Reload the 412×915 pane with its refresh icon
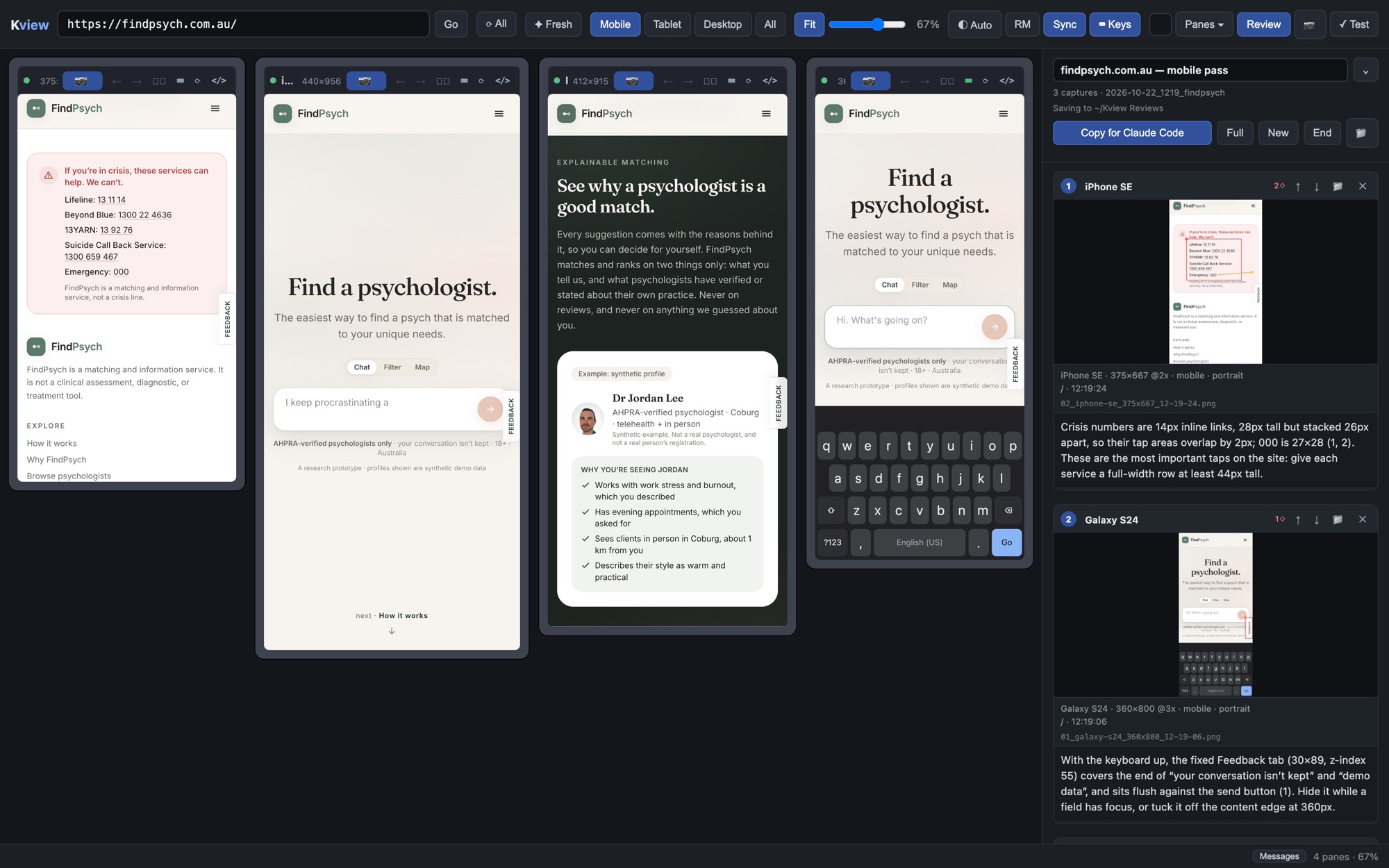The width and height of the screenshot is (1389, 868). tap(749, 81)
